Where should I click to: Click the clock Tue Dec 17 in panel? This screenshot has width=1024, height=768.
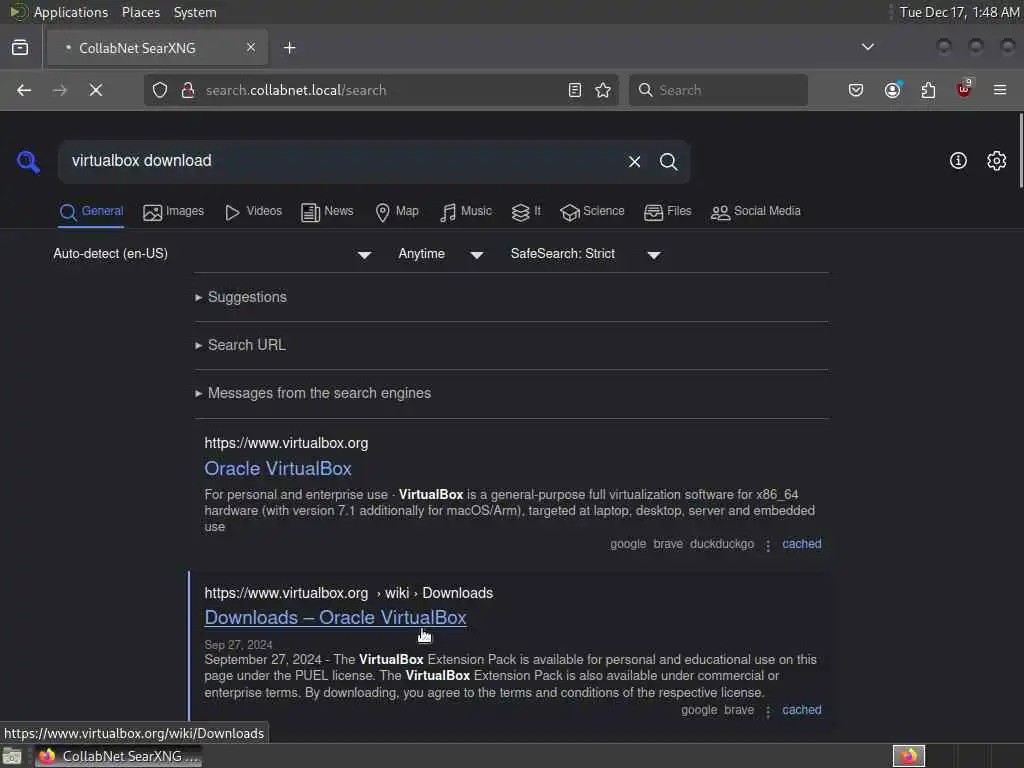click(x=959, y=12)
